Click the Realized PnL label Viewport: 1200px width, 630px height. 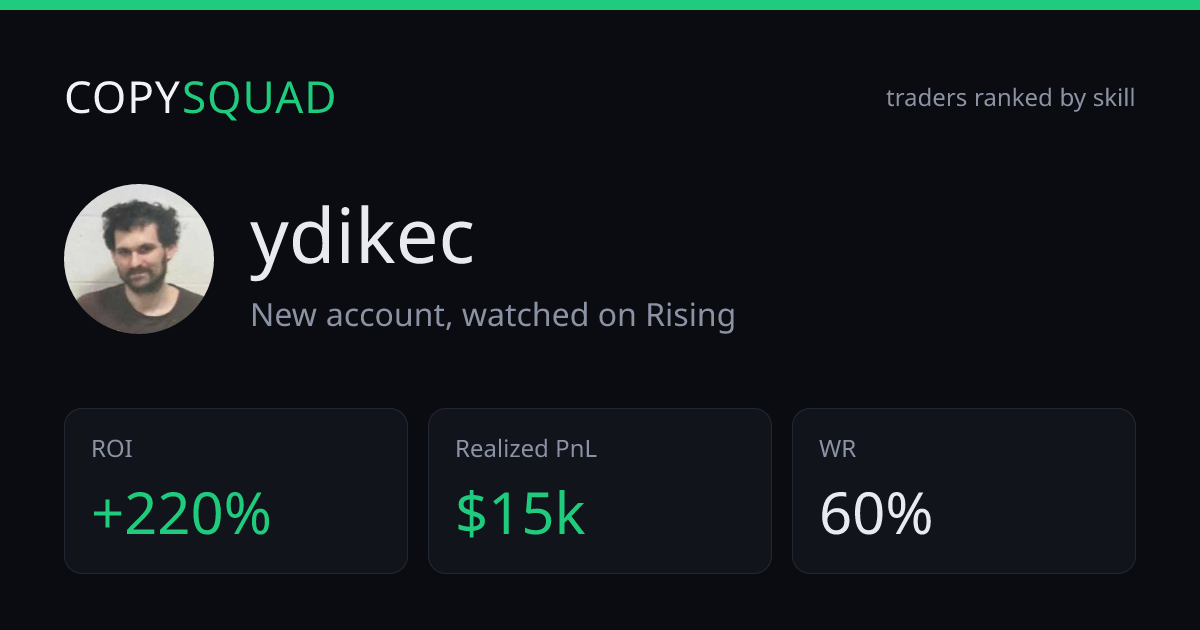[526, 449]
